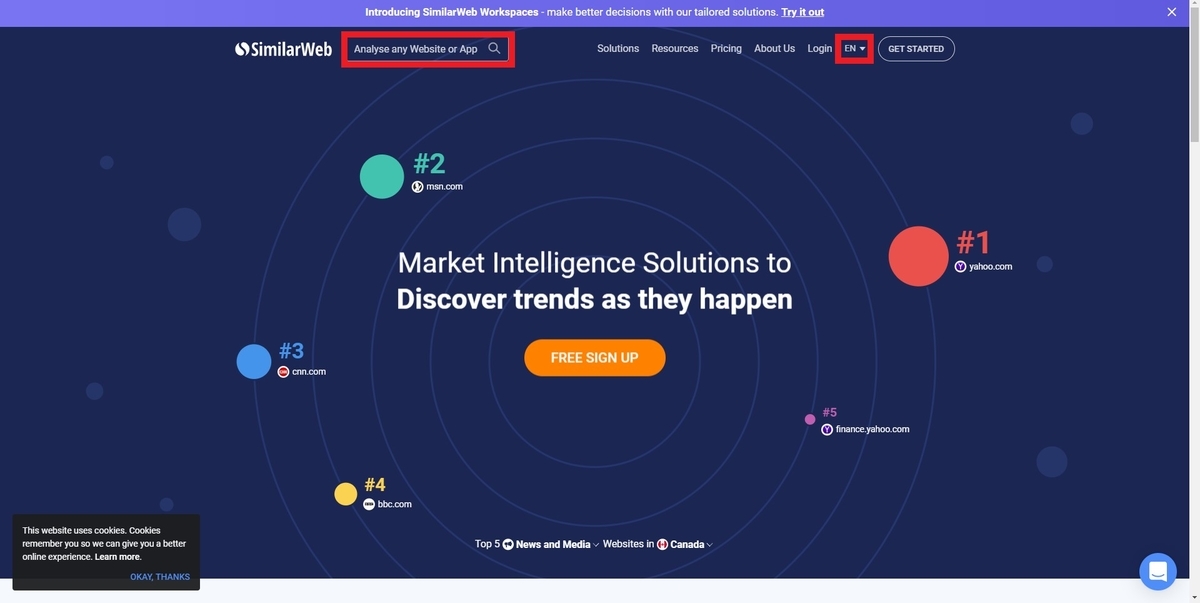Accept cookies with OKAY, THANKS
1200x603 pixels.
click(160, 577)
